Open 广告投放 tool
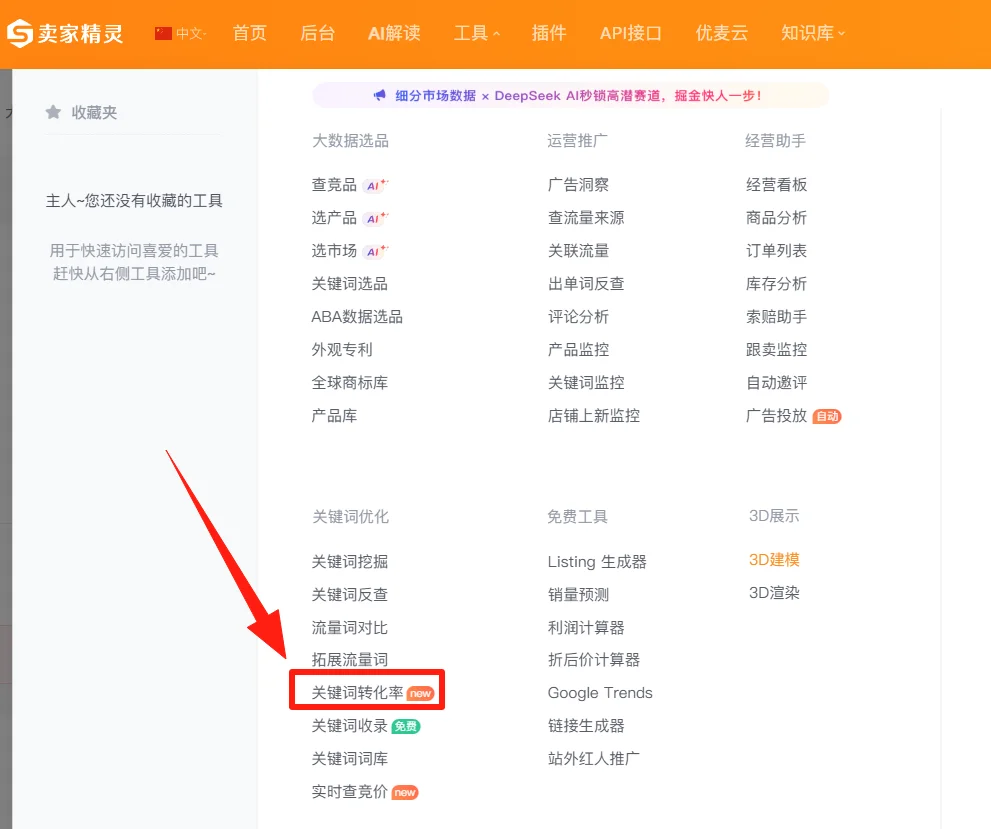The height and width of the screenshot is (829, 991). coord(777,415)
